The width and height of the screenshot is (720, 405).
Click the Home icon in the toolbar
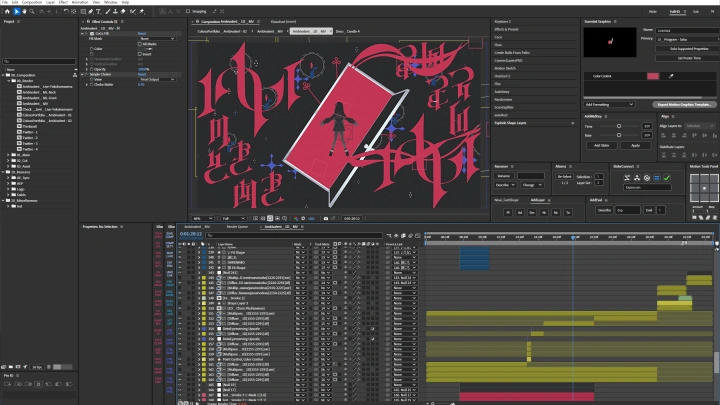(x=7, y=11)
